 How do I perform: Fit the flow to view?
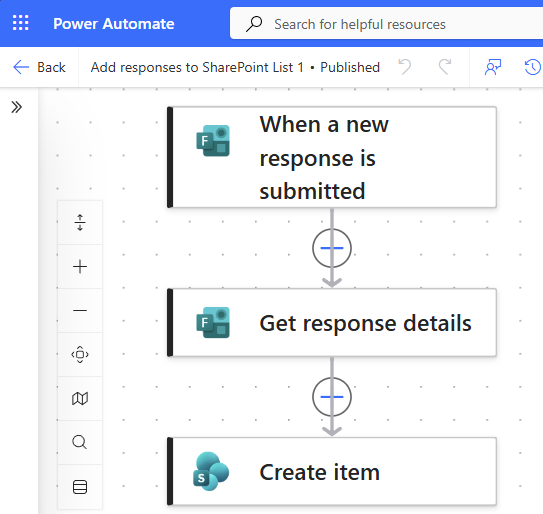tap(80, 354)
